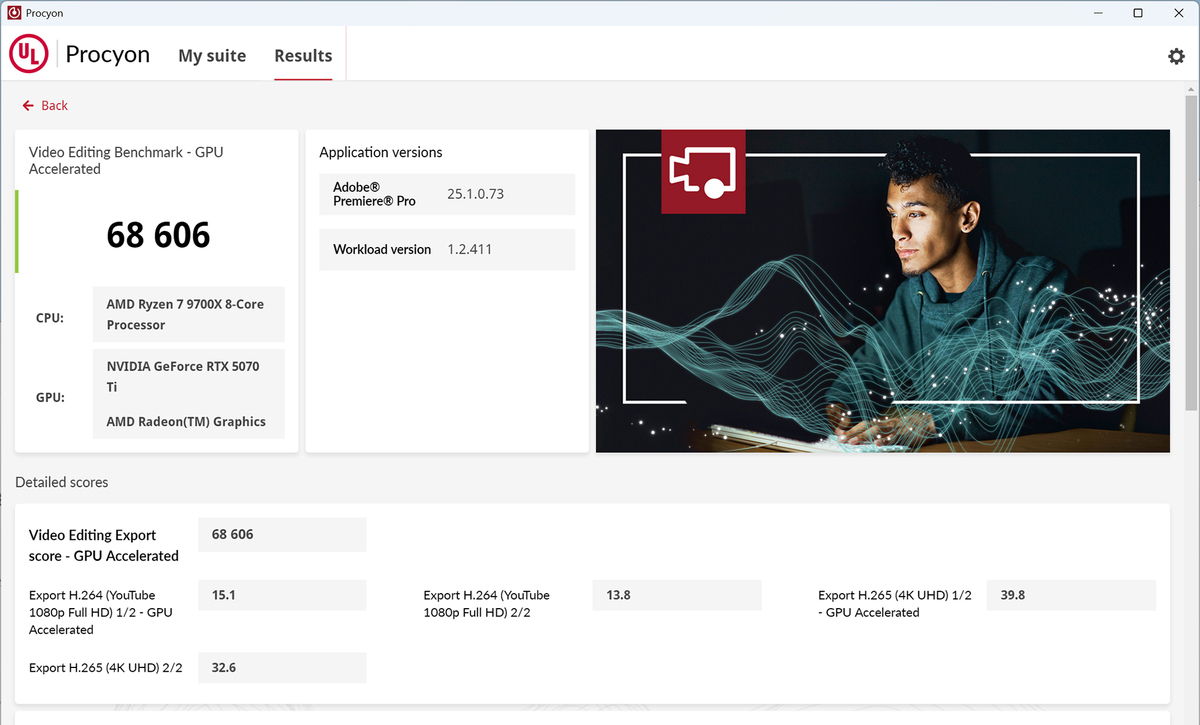This screenshot has height=725, width=1200.
Task: Click the GPU: label
Action: (50, 397)
